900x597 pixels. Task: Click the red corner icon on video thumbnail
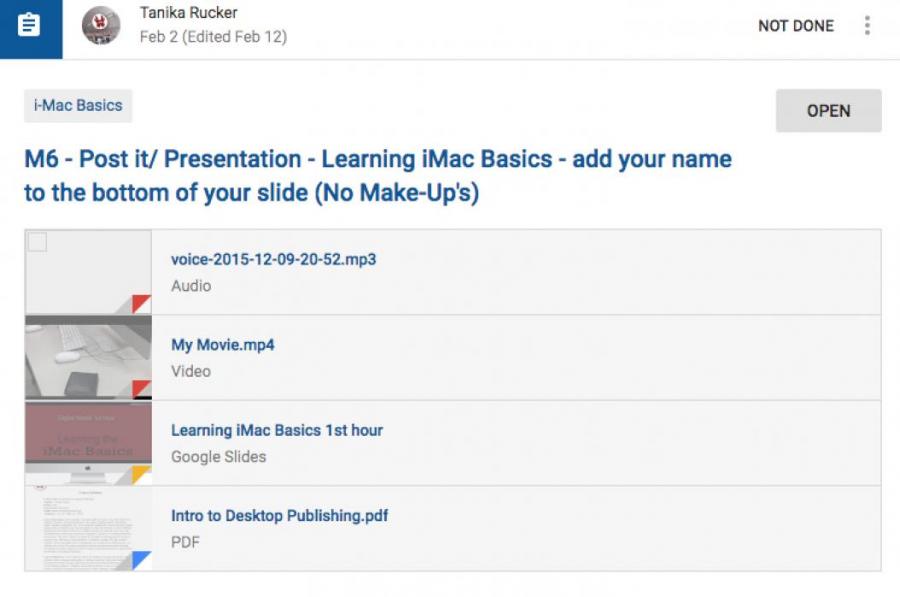(x=143, y=390)
